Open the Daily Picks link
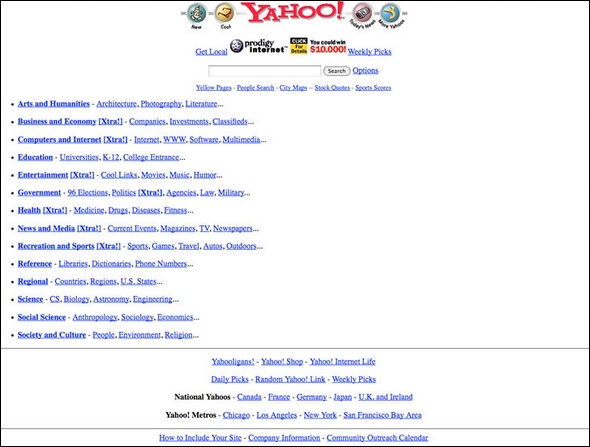This screenshot has width=590, height=447. tap(230, 379)
